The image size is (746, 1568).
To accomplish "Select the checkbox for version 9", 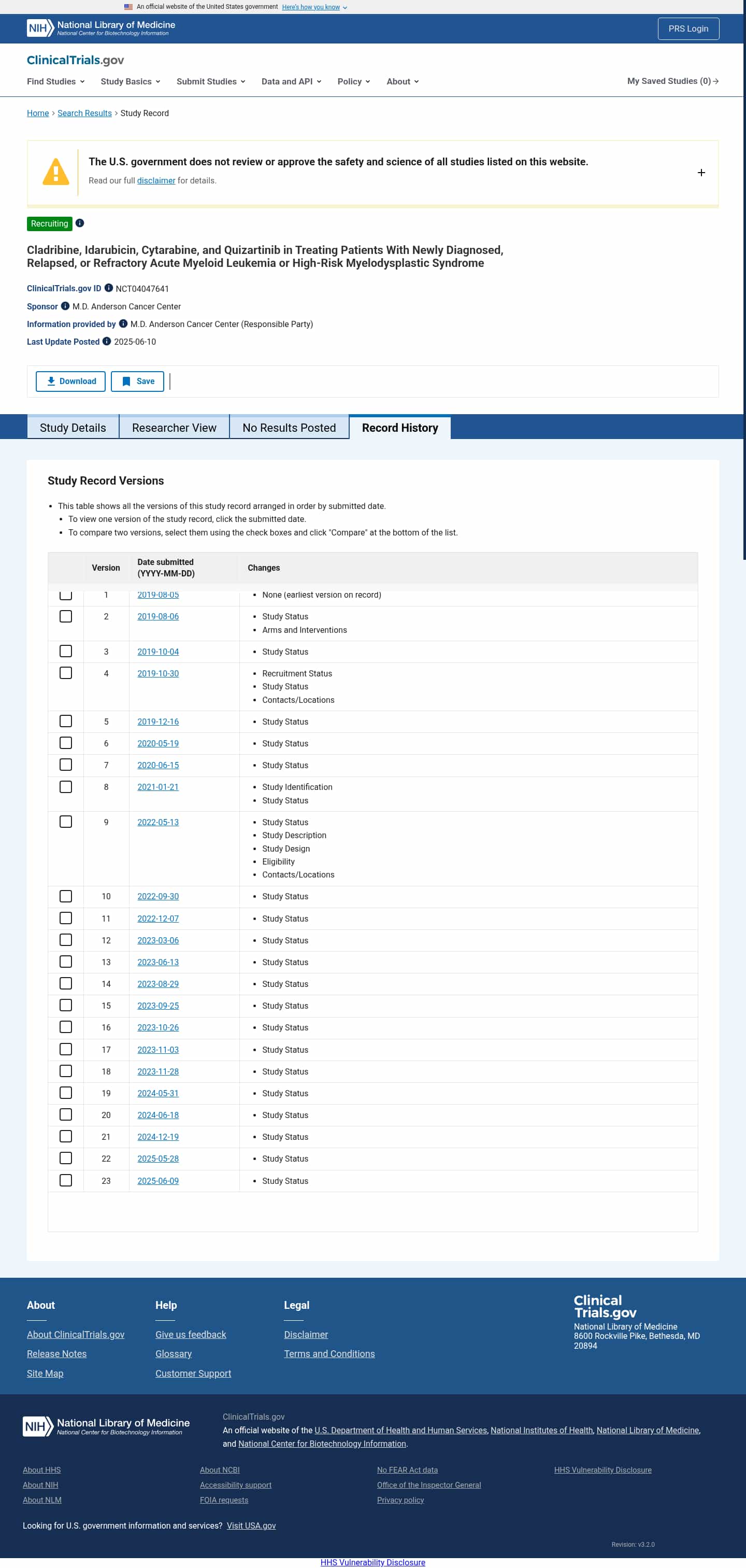I will pos(66,822).
